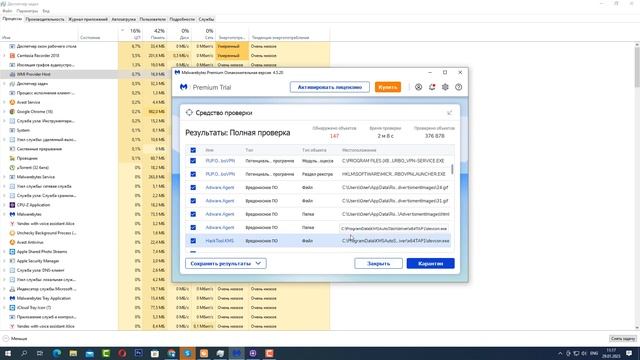Click Снять задачу button in Task Manager
This screenshot has width=640, height=360.
point(623,338)
